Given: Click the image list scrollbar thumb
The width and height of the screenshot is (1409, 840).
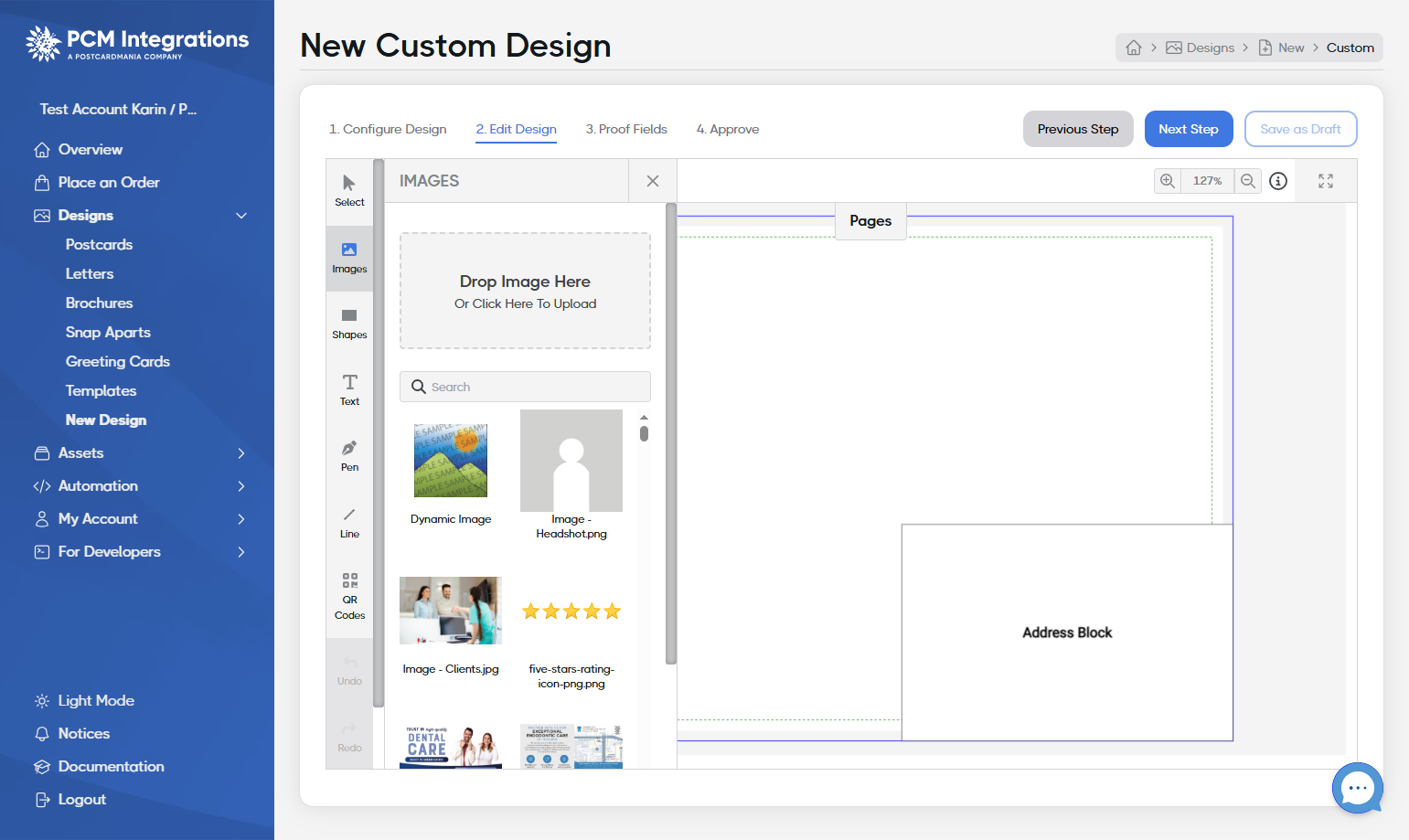Looking at the screenshot, I should [644, 433].
